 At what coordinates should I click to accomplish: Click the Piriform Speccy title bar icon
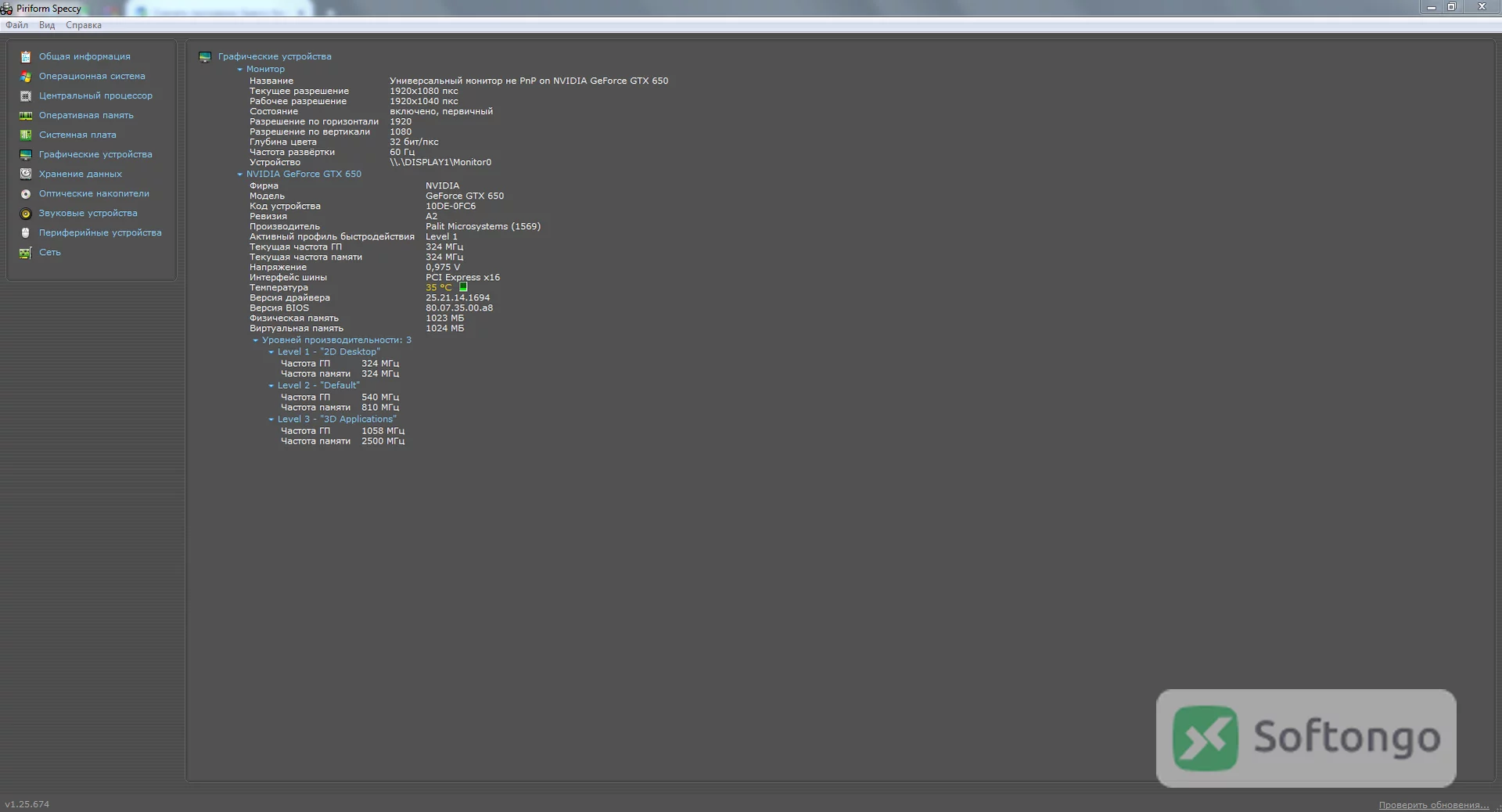point(6,9)
